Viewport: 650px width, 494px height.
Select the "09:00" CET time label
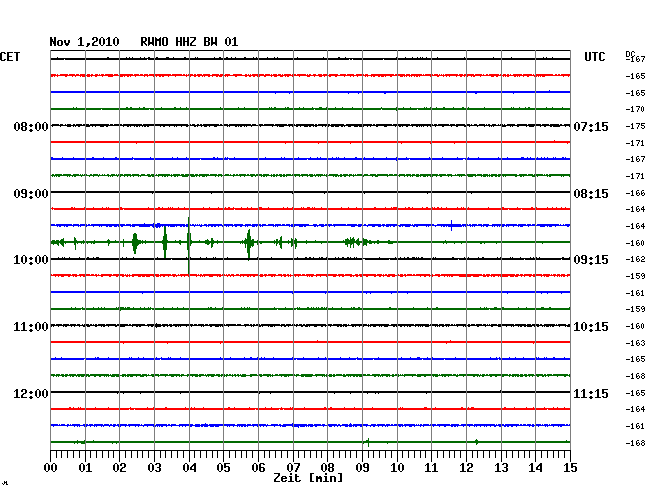click(x=31, y=194)
